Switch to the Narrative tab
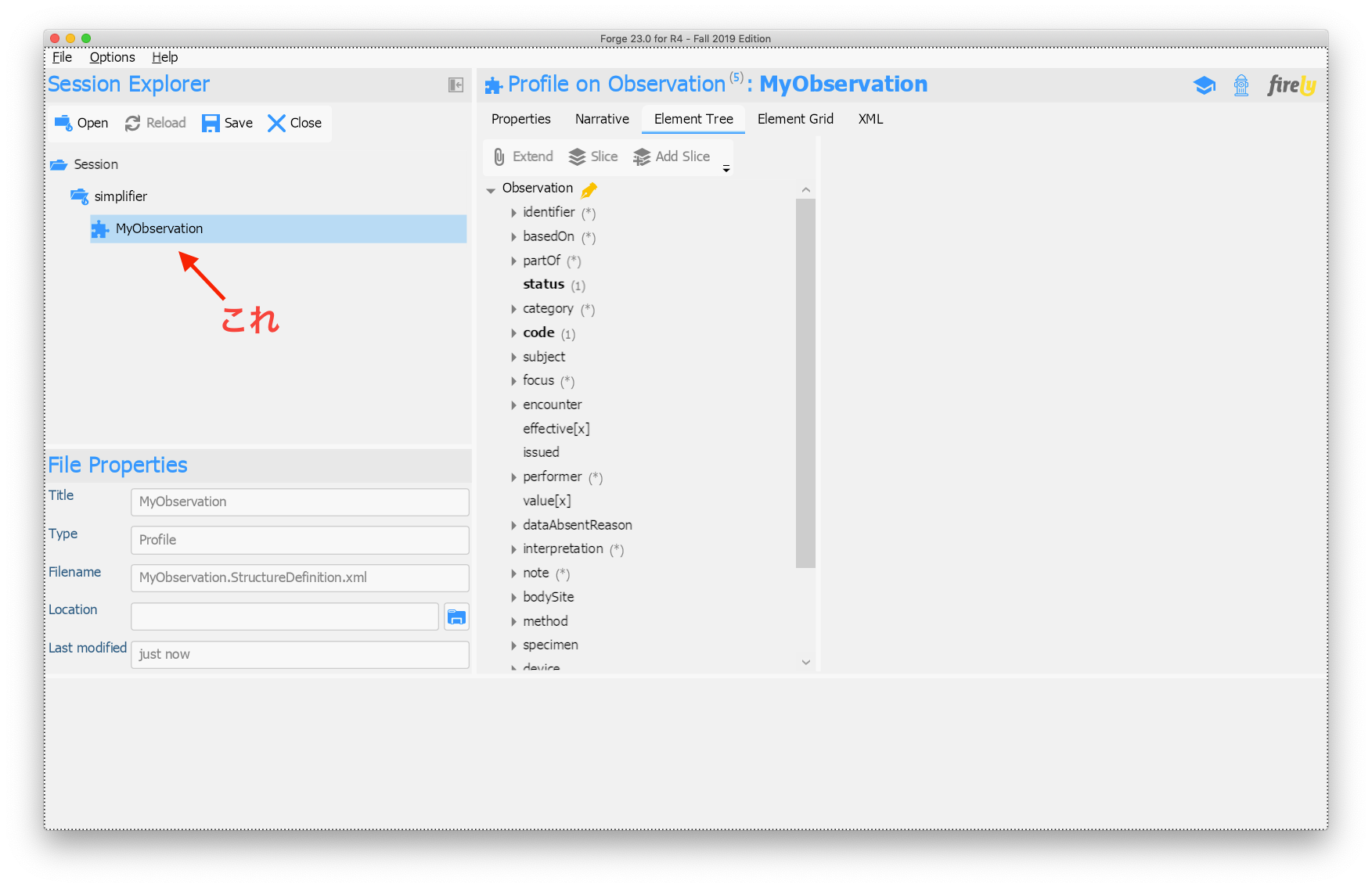This screenshot has height=888, width=1372. [602, 119]
